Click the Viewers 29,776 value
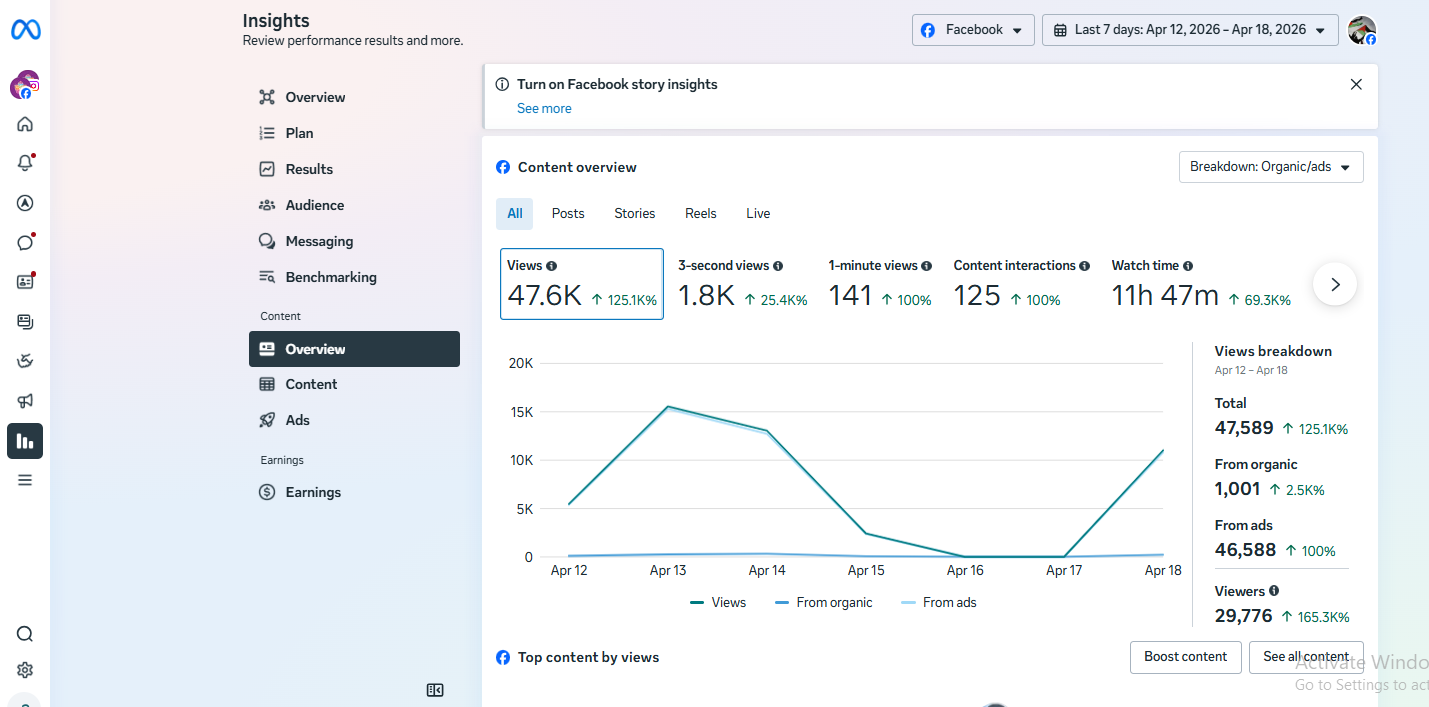The height and width of the screenshot is (707, 1429). pos(1244,616)
